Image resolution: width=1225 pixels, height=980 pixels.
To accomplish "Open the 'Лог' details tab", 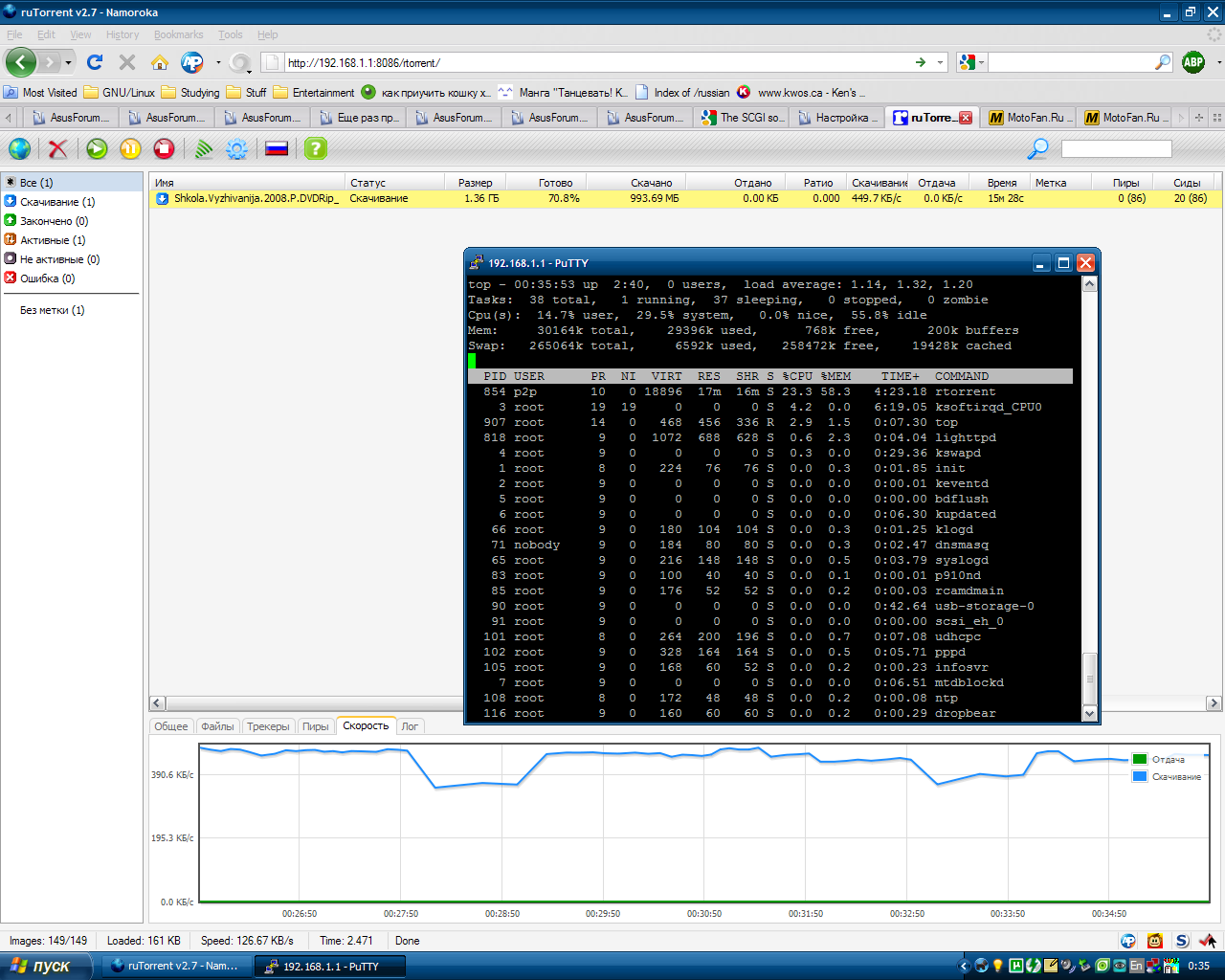I will (x=410, y=726).
